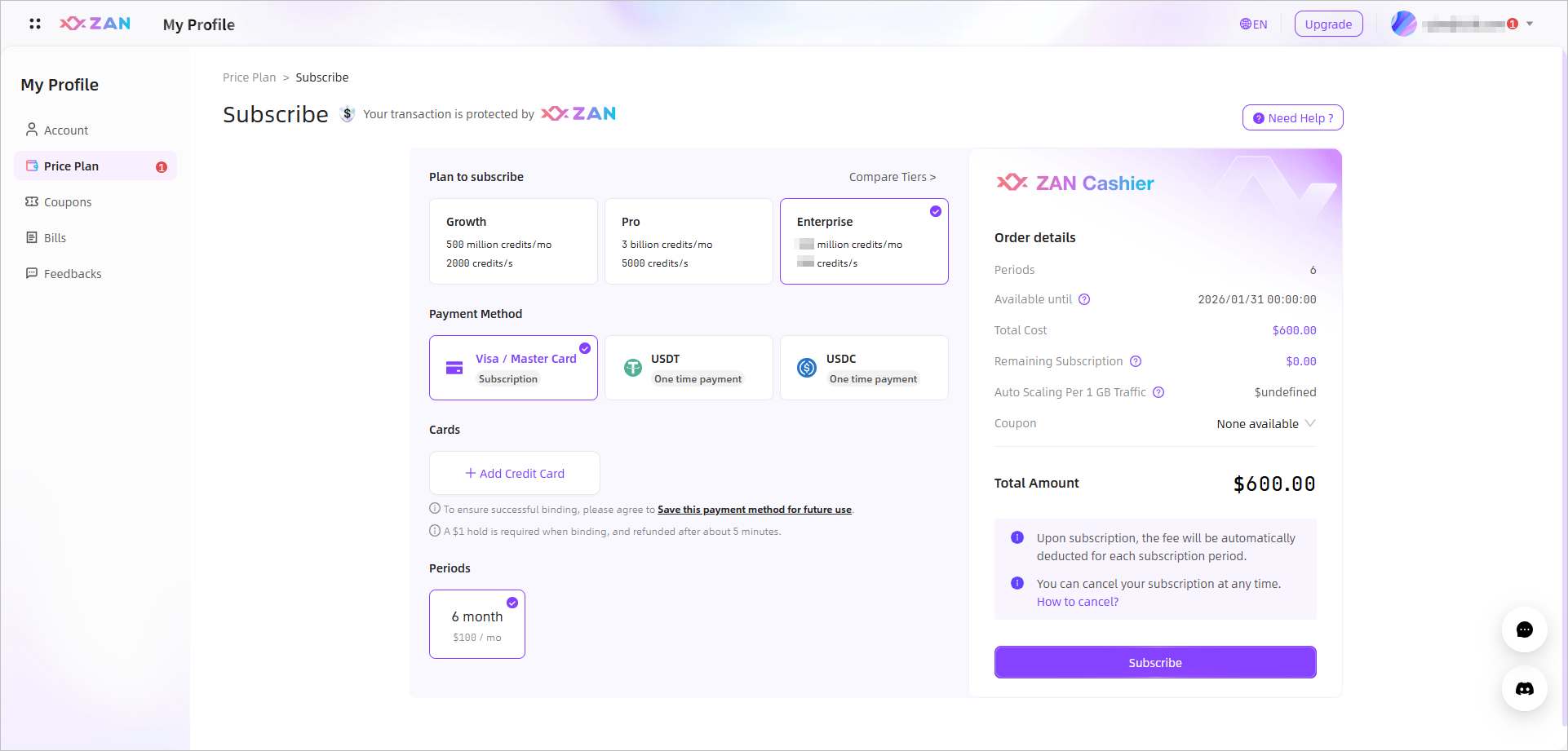This screenshot has width=1568, height=751.
Task: Click the purple Subscribe button
Action: (x=1155, y=662)
